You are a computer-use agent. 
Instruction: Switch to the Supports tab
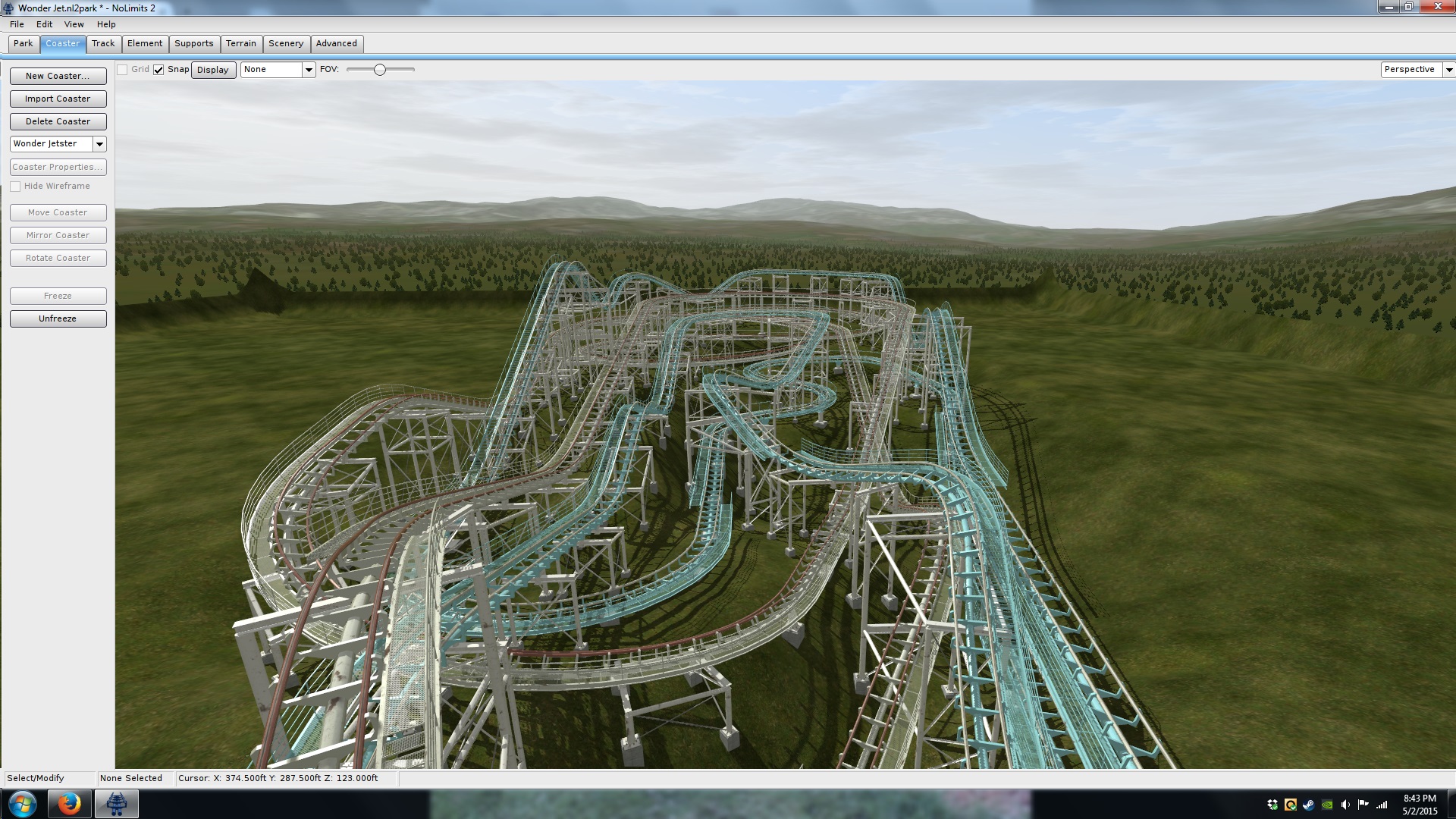coord(193,44)
